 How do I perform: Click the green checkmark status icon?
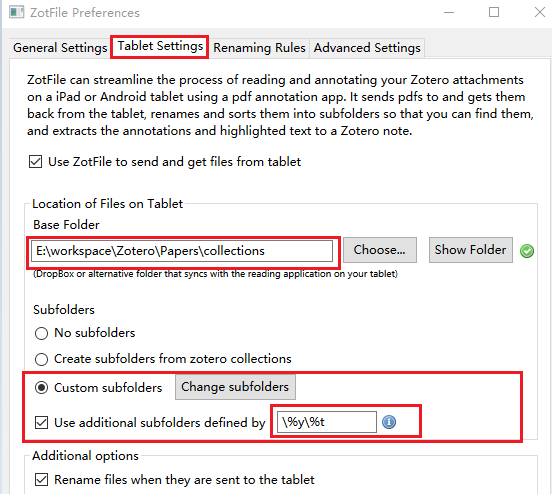point(527,251)
